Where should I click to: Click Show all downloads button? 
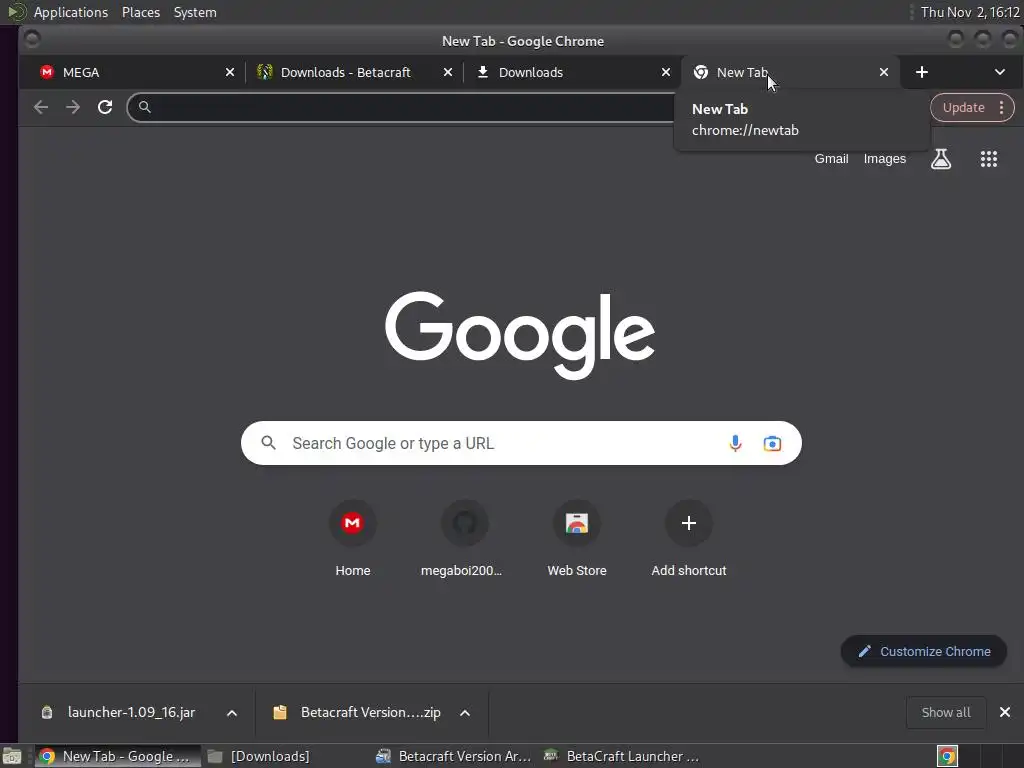pos(946,712)
